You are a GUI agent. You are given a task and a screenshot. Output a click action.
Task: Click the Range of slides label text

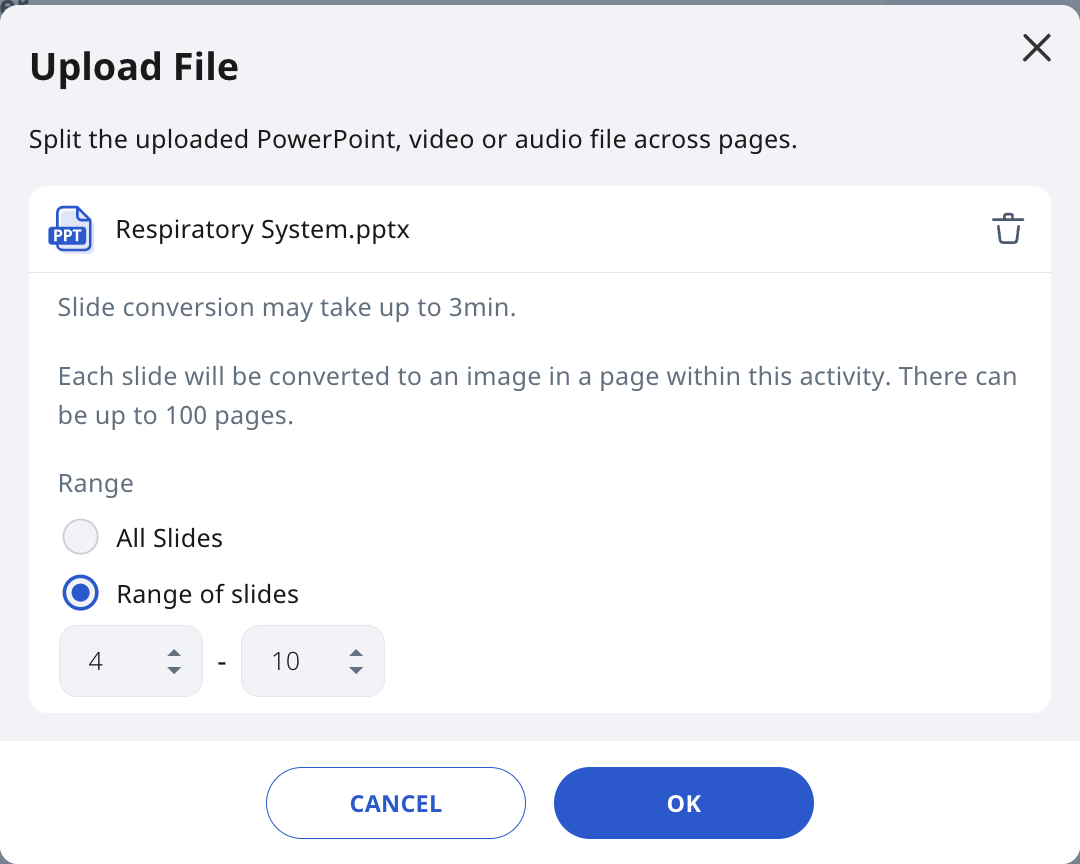[x=207, y=593]
